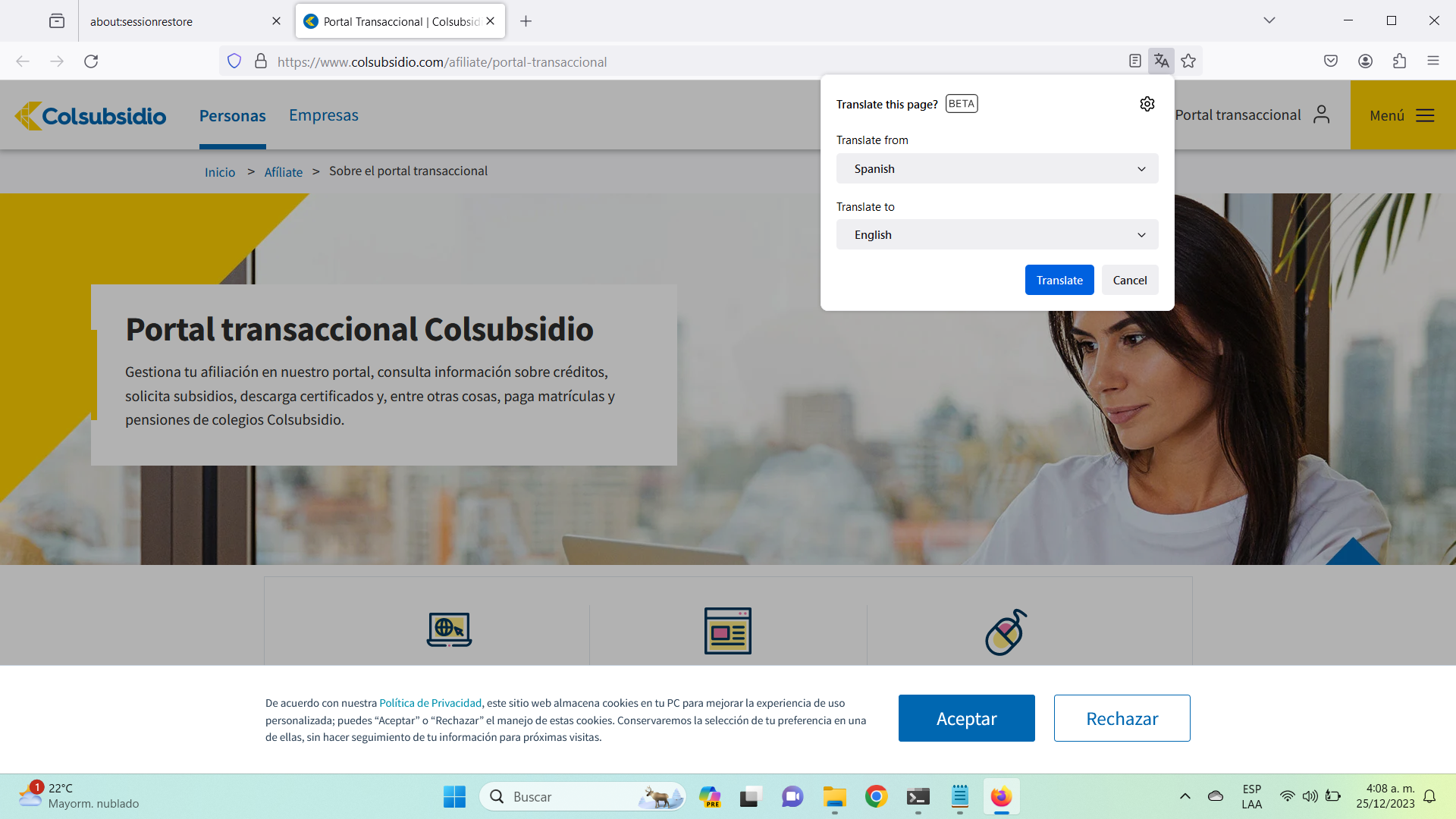
Task: Open the list all tabs chevron
Action: [x=1269, y=20]
